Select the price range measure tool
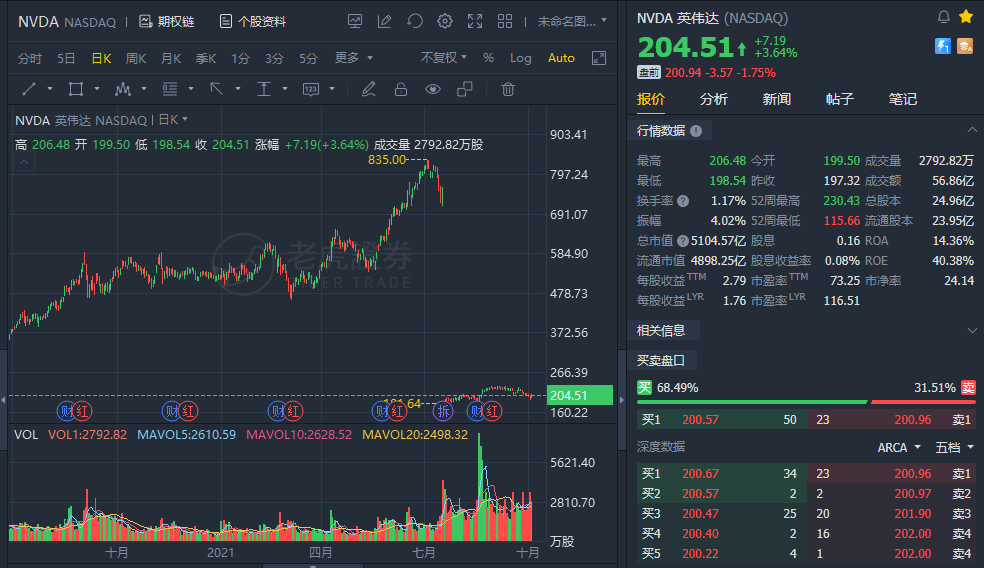This screenshot has width=984, height=568. point(264,89)
